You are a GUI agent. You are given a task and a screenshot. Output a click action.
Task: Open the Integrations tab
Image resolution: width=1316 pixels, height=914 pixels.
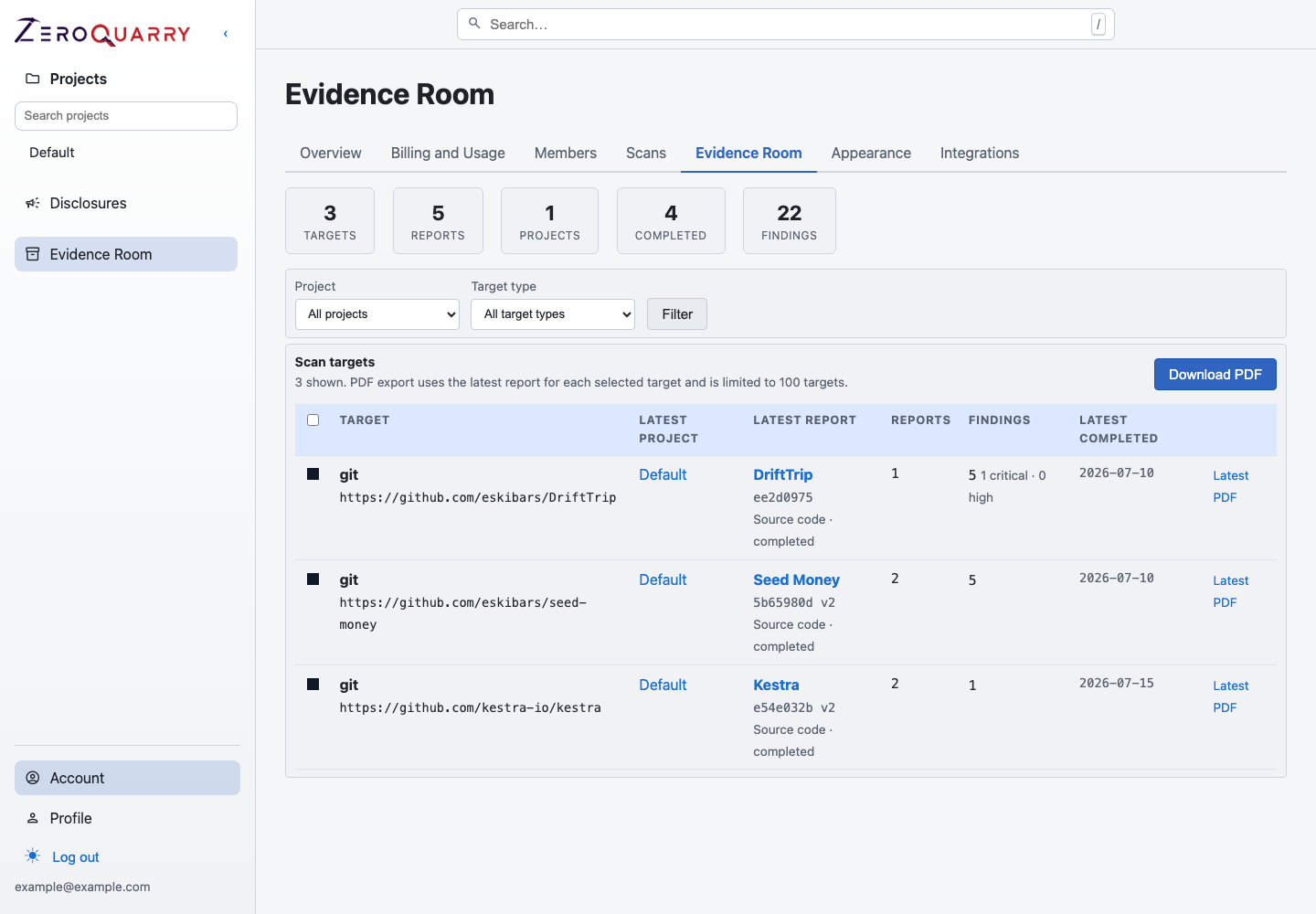[x=980, y=153]
